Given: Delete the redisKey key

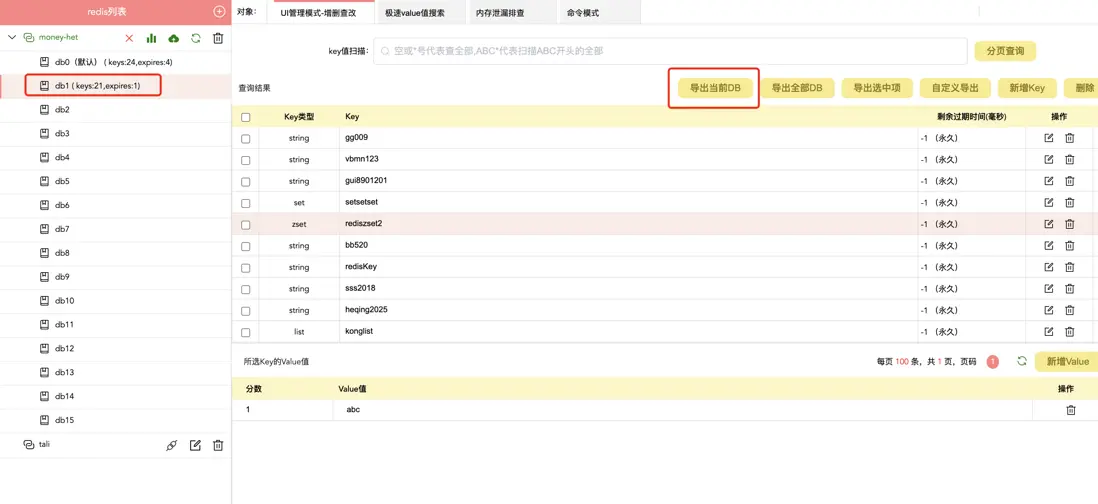Looking at the screenshot, I should (x=1070, y=267).
